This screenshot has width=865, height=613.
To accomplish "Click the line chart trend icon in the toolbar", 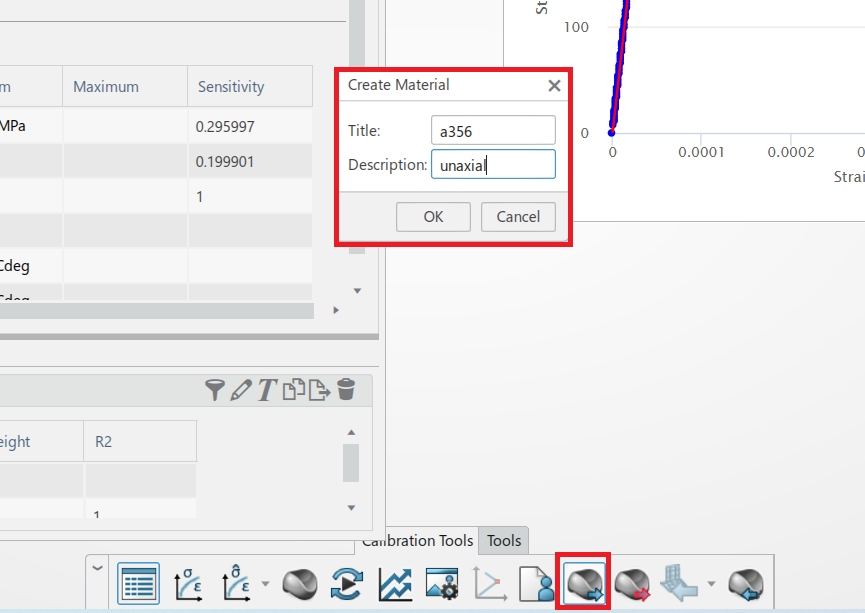I will pos(395,583).
